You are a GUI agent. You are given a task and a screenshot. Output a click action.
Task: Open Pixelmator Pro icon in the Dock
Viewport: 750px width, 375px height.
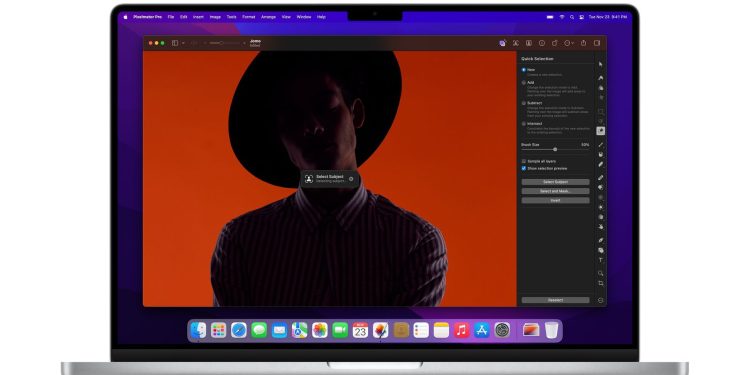pyautogui.click(x=380, y=330)
